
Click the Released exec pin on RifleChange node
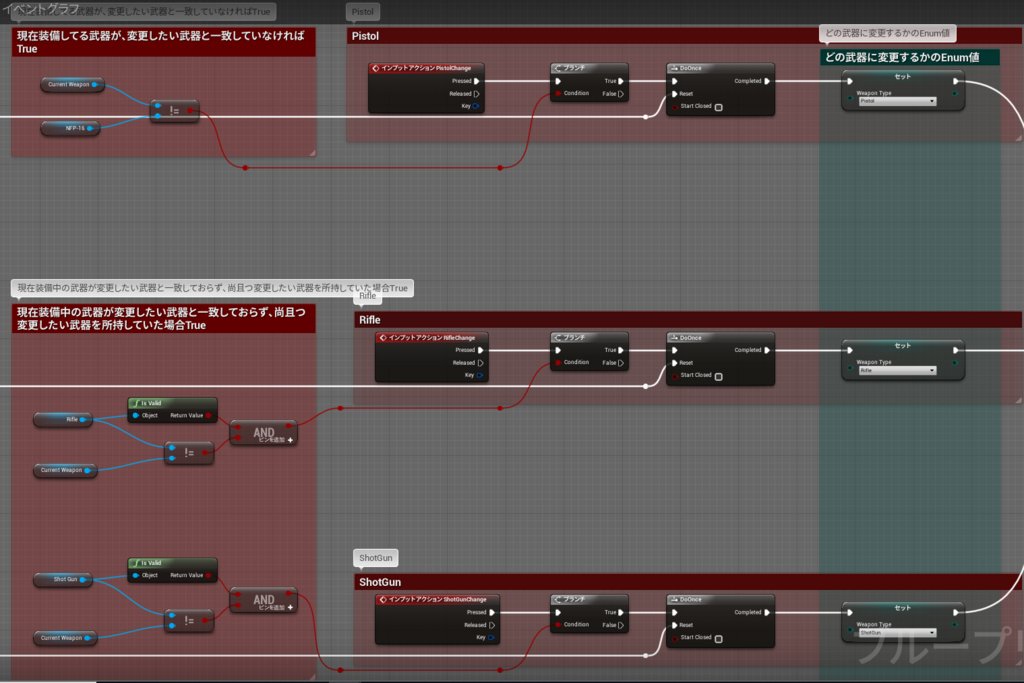pyautogui.click(x=481, y=363)
